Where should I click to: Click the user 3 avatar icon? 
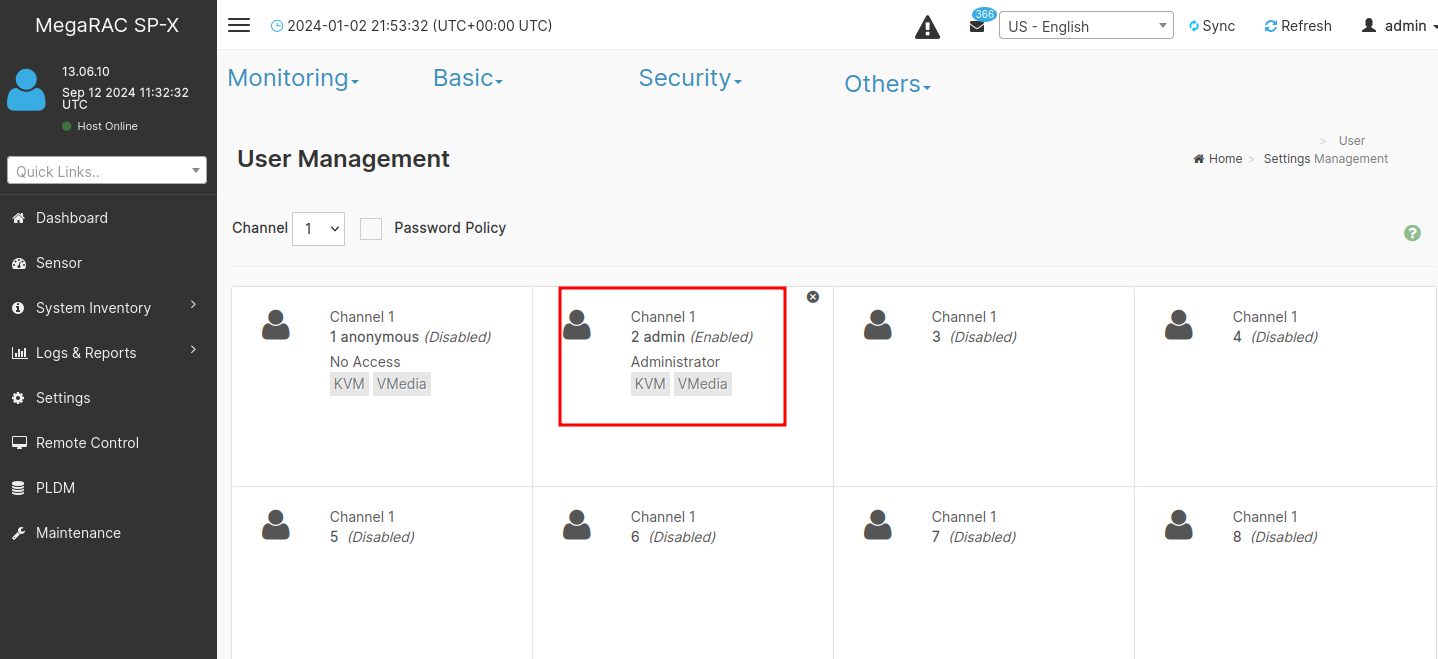[878, 325]
